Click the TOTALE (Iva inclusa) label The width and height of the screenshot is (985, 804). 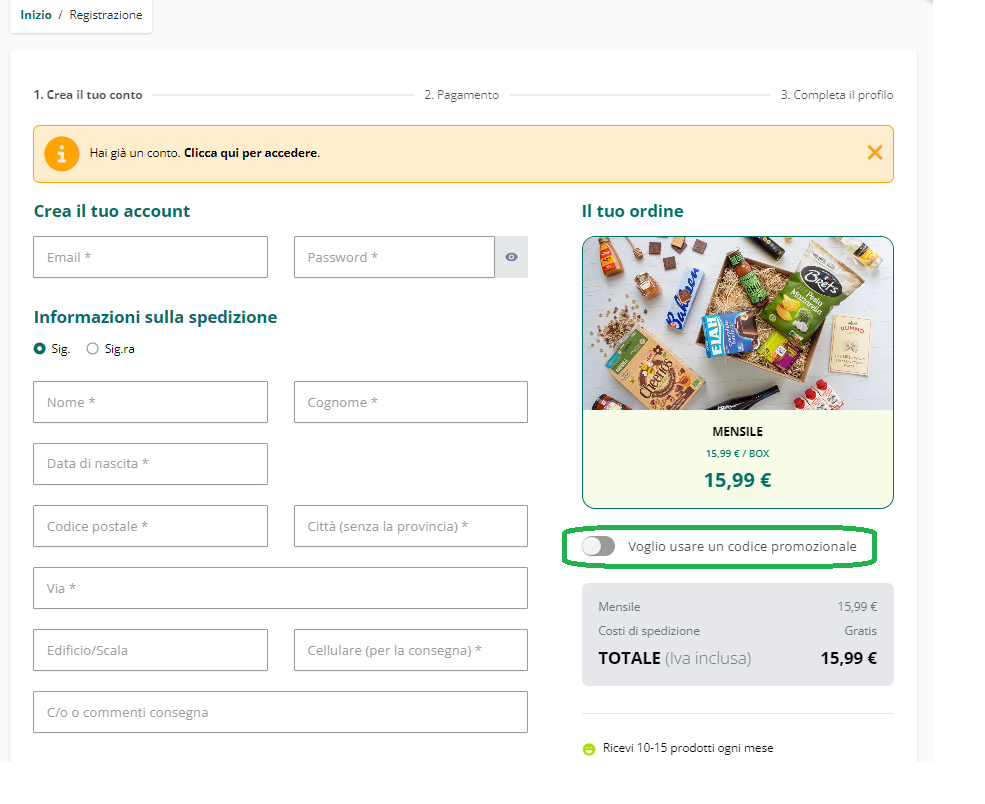(x=675, y=658)
